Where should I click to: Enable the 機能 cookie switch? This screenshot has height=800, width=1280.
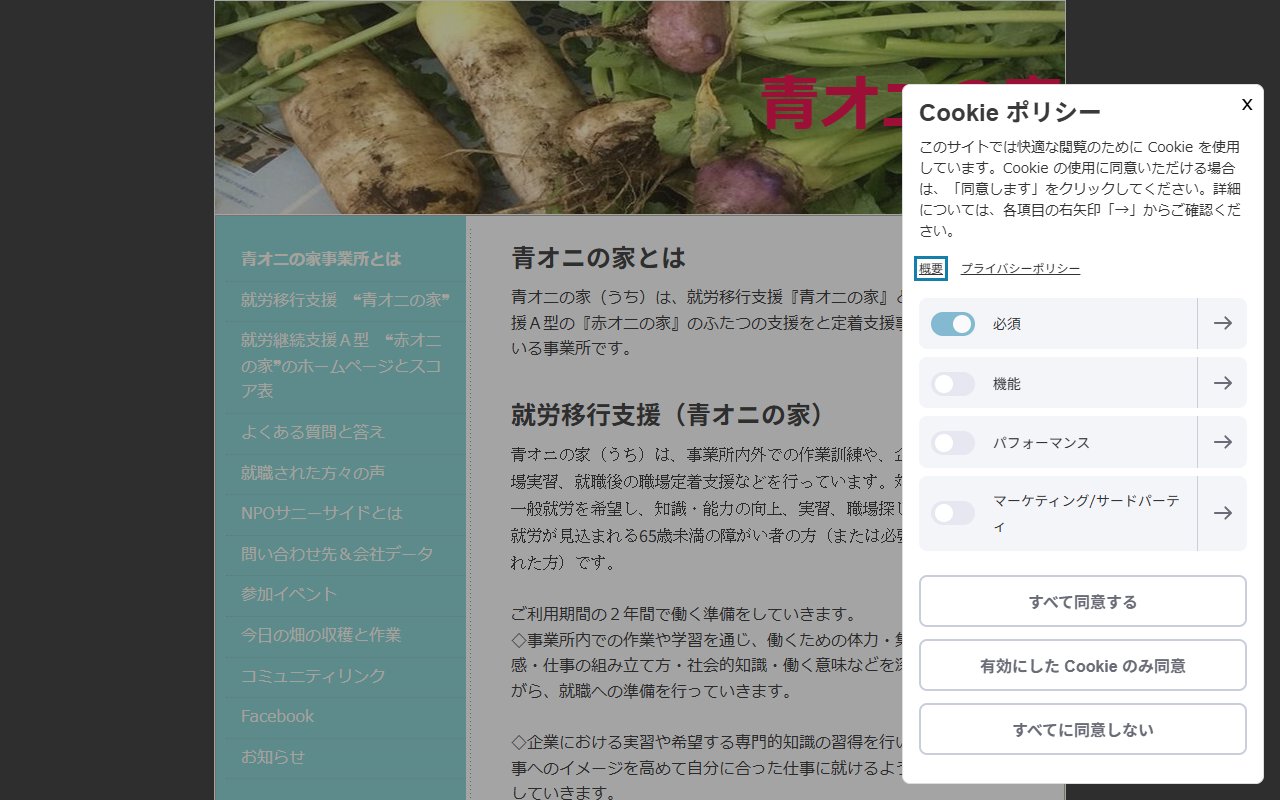point(953,384)
